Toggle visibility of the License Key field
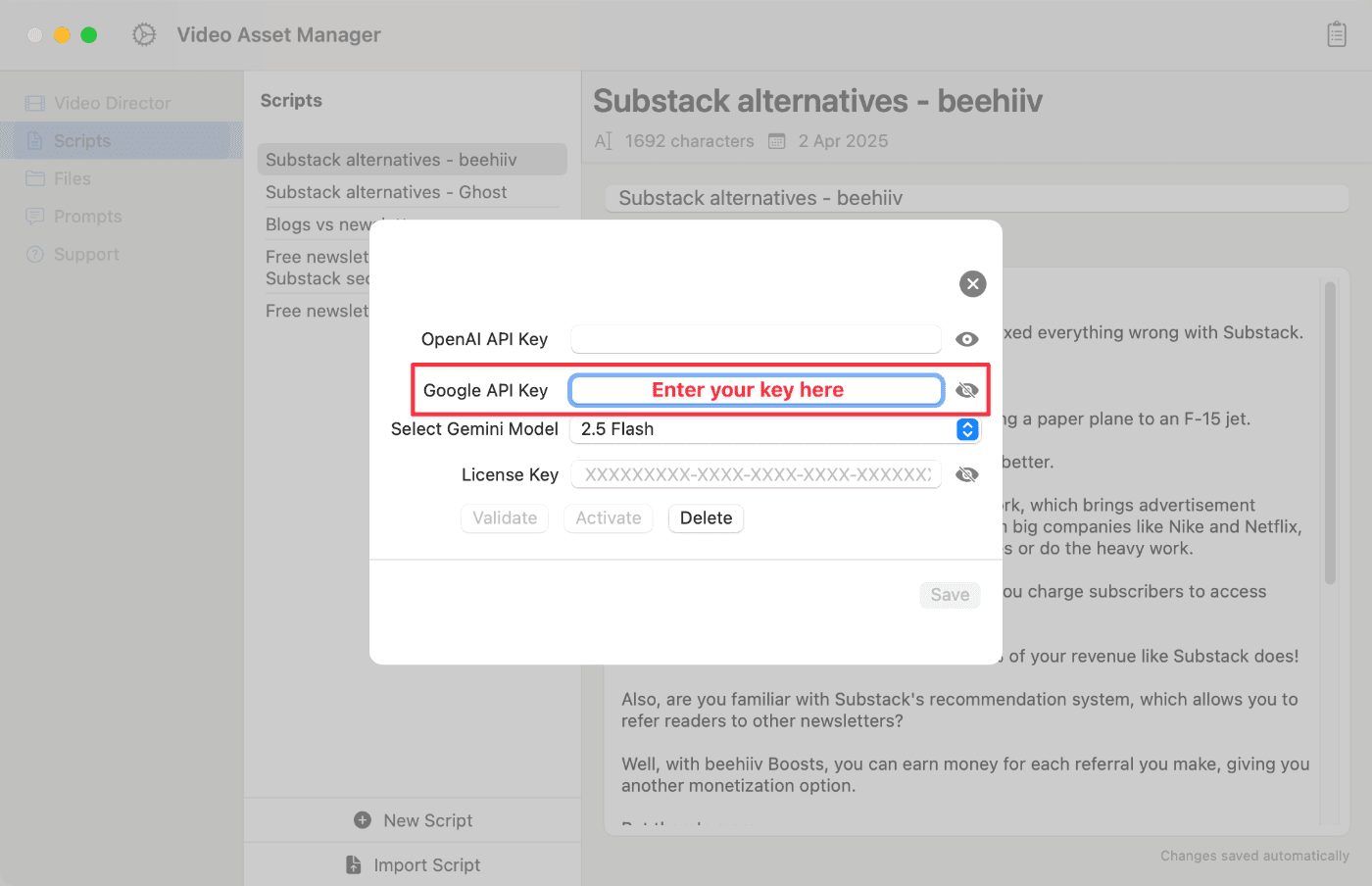Screen dimensions: 1372x886 click(x=967, y=473)
